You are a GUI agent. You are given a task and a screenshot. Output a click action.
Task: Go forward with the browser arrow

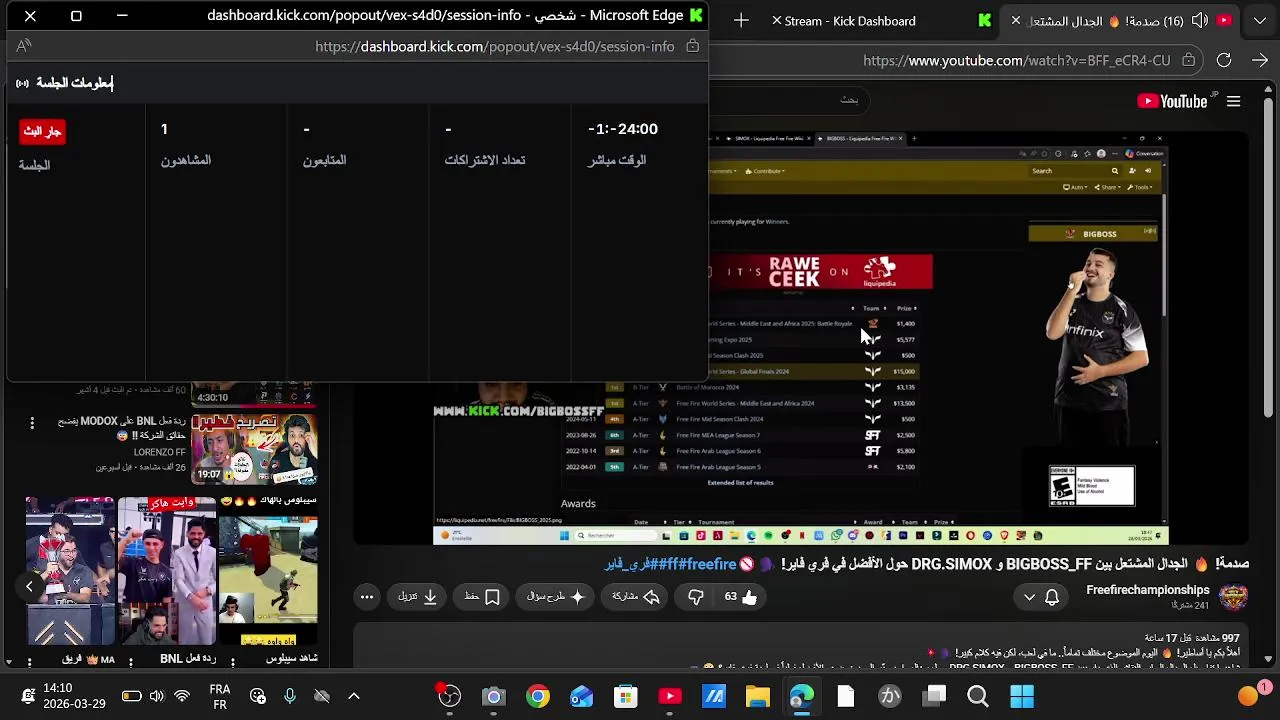1259,60
